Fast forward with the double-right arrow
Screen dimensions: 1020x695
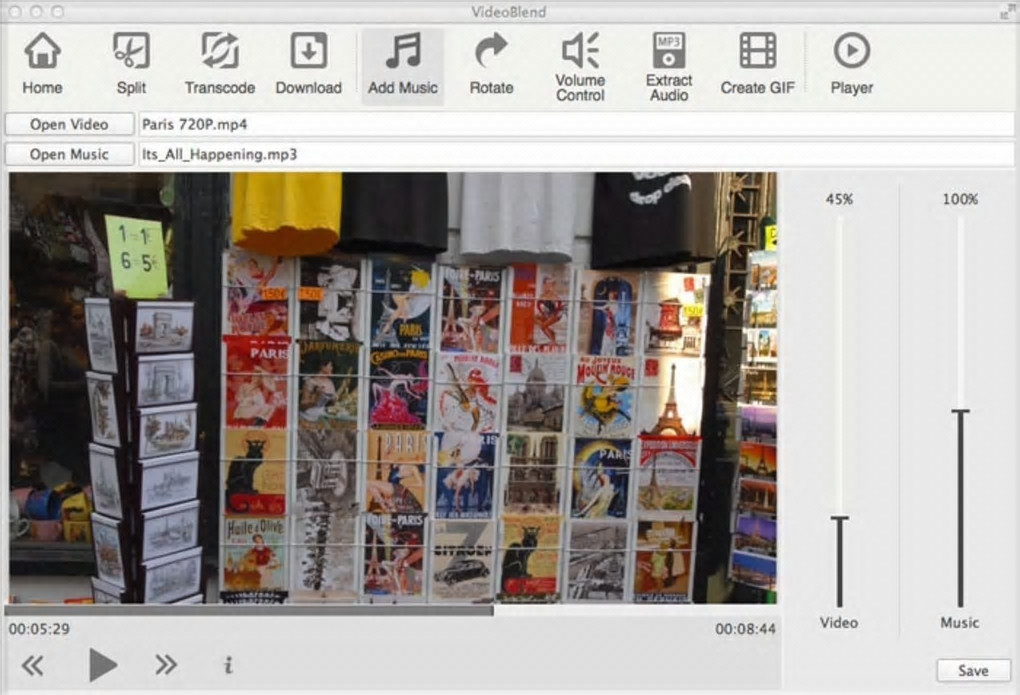(166, 664)
